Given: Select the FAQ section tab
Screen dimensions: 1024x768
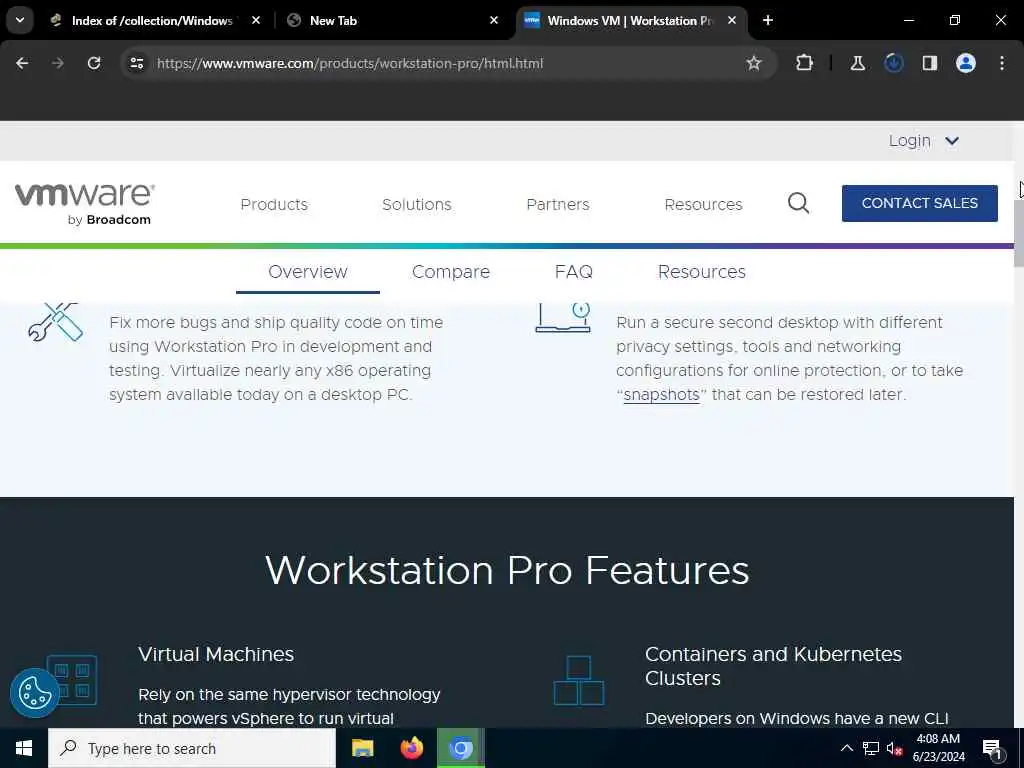Looking at the screenshot, I should click(x=573, y=272).
